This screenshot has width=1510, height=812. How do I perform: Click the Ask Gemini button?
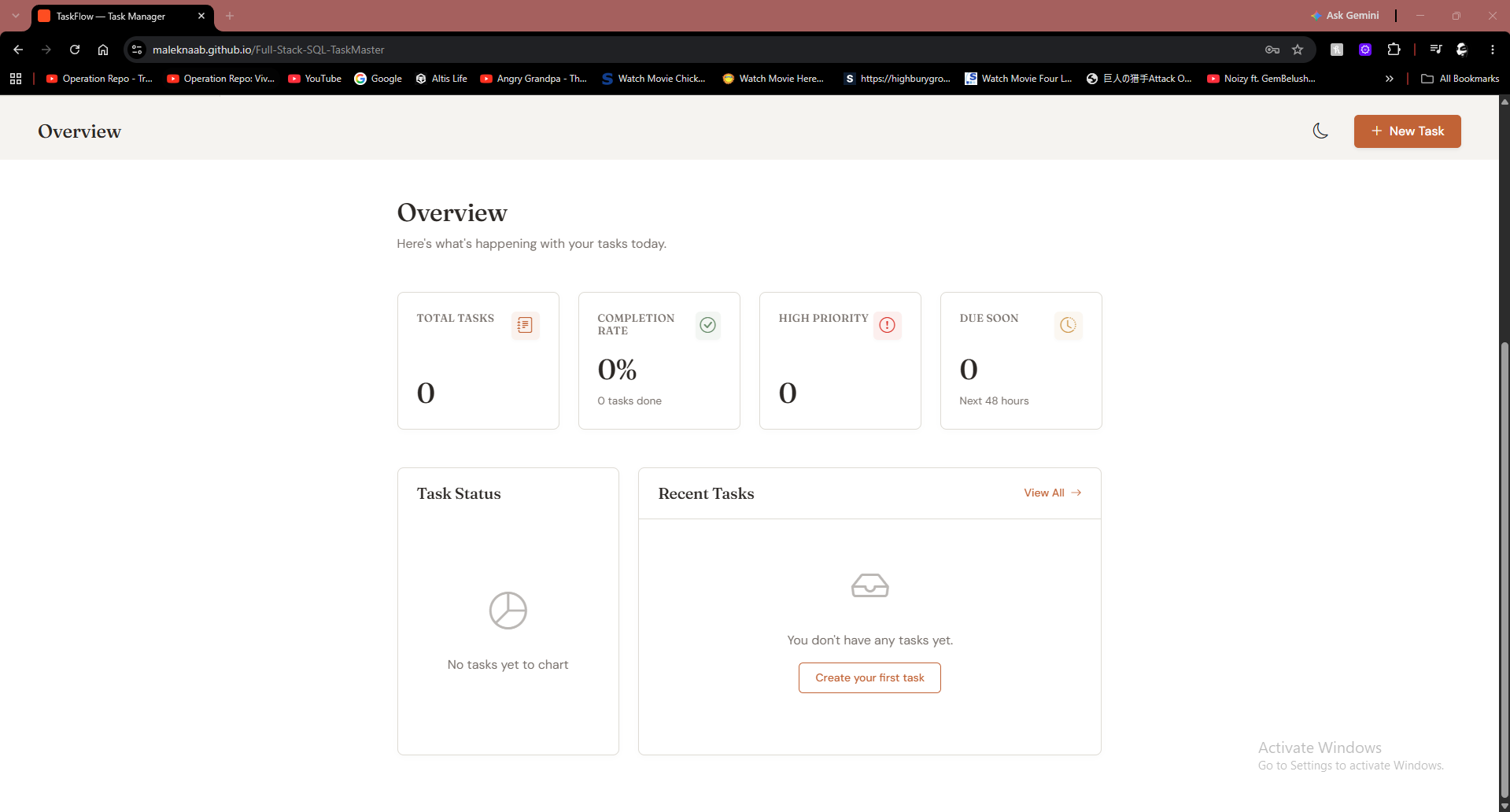coord(1345,16)
